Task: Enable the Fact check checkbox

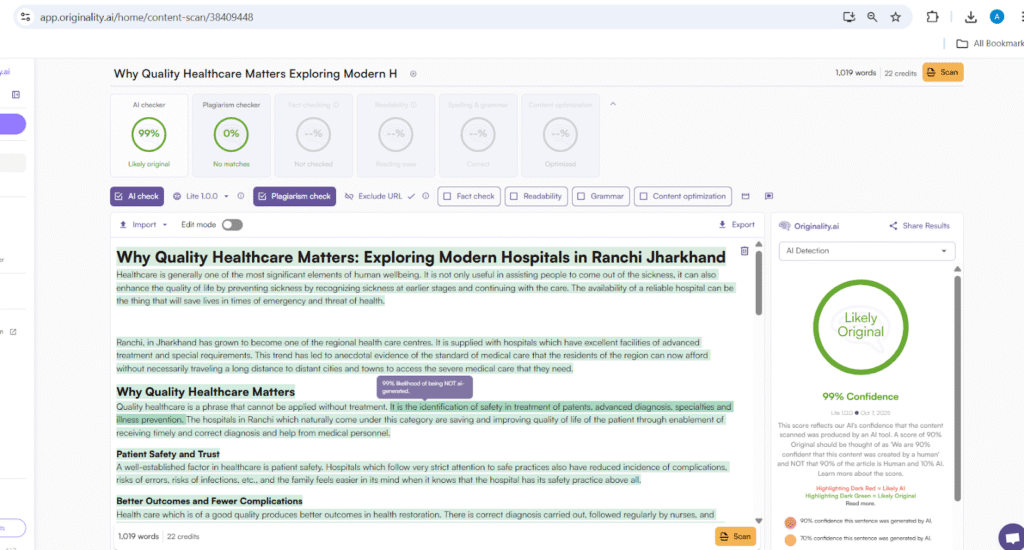Action: (x=447, y=196)
